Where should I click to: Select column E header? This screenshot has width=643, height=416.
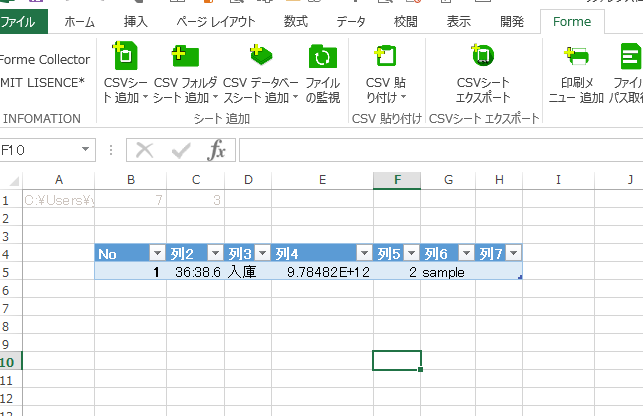pos(322,179)
